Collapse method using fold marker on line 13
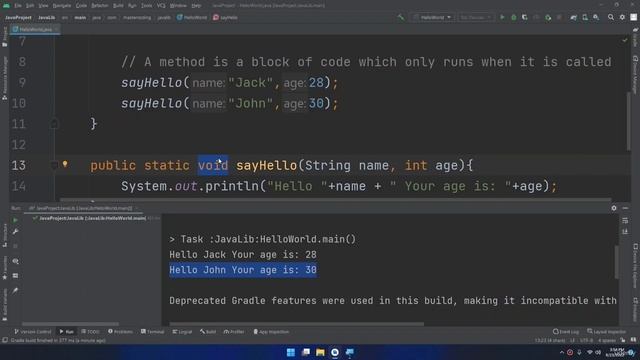 tap(54, 165)
